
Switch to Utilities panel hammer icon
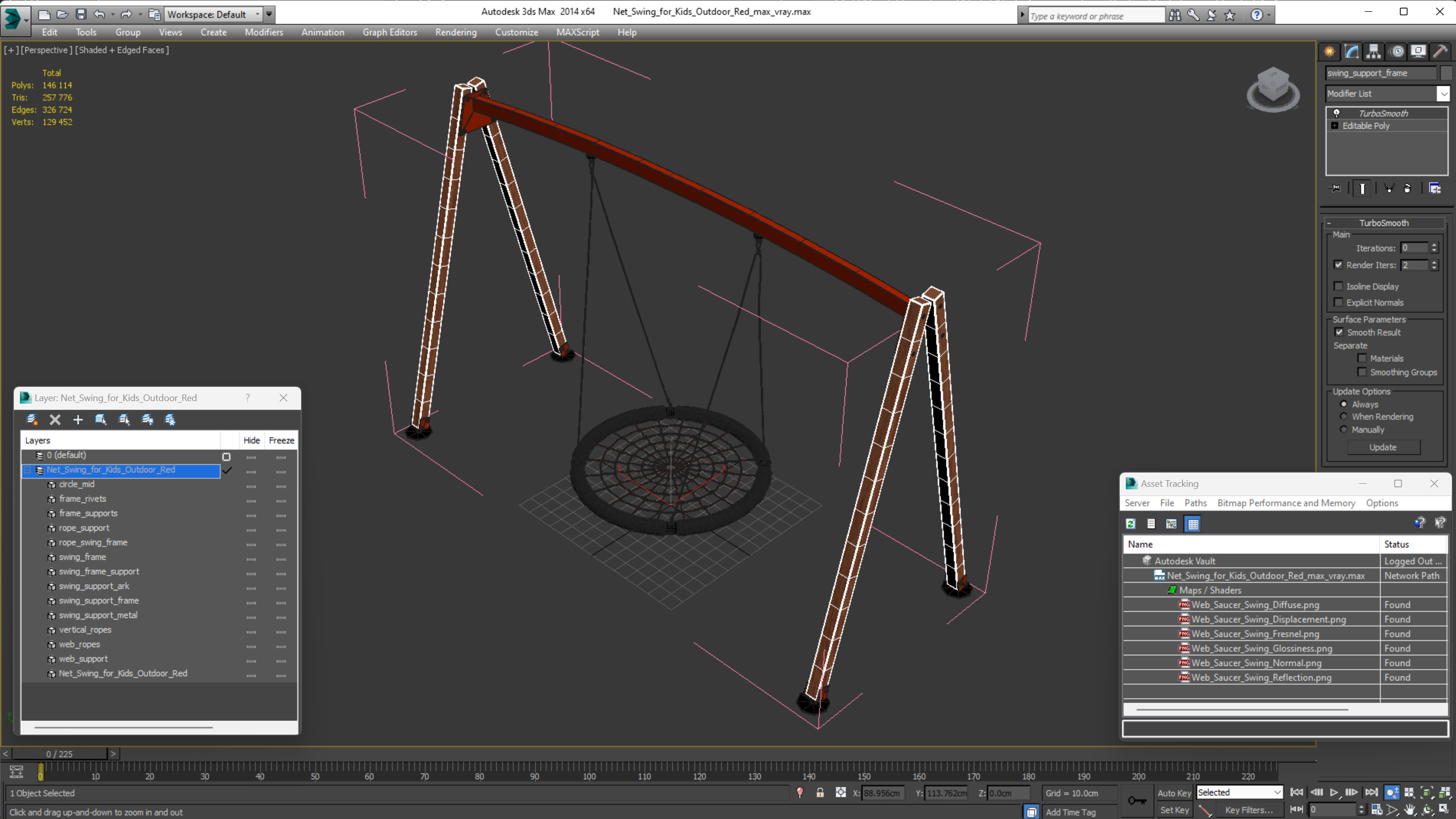pos(1440,52)
